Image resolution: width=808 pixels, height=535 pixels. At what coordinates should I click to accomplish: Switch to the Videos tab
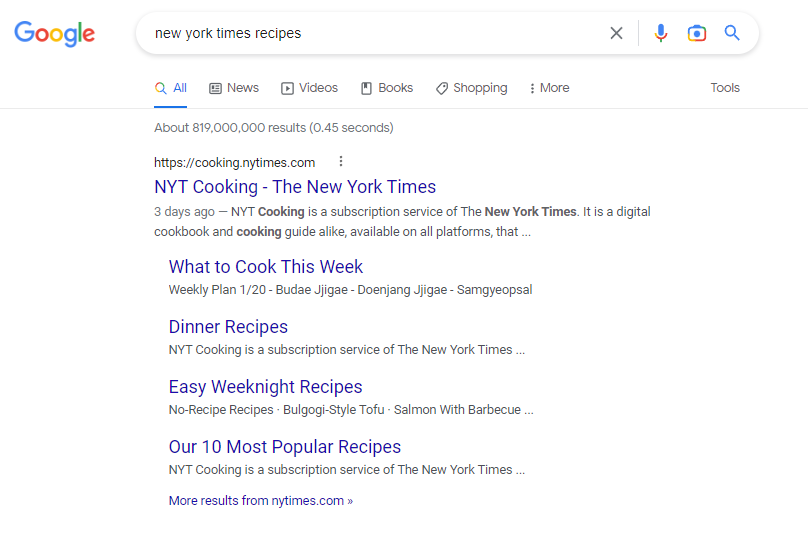[x=309, y=88]
